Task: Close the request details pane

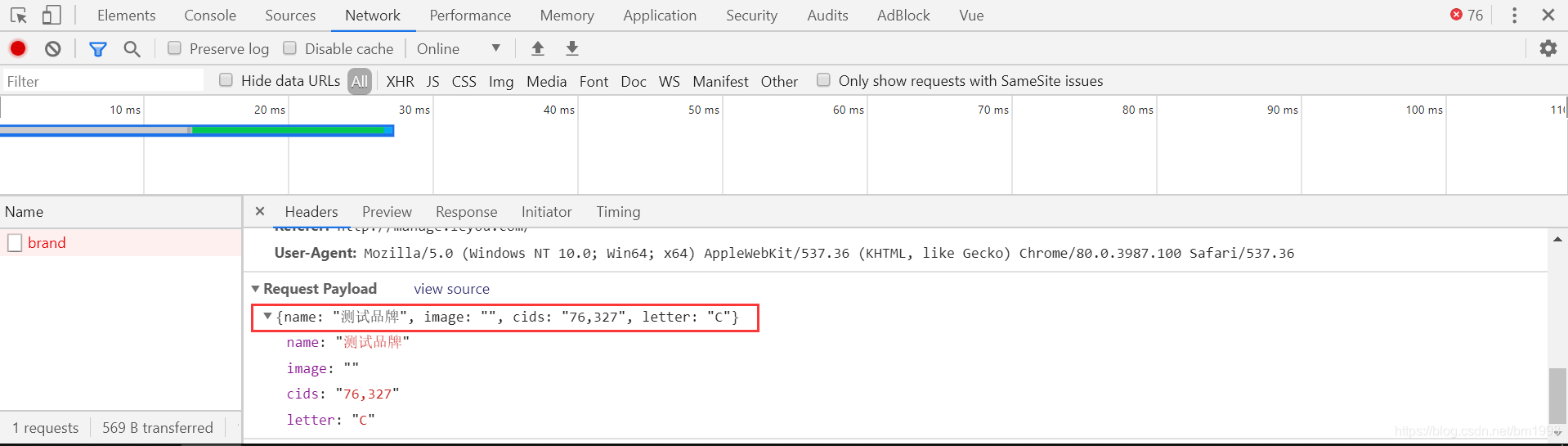Action: [260, 211]
